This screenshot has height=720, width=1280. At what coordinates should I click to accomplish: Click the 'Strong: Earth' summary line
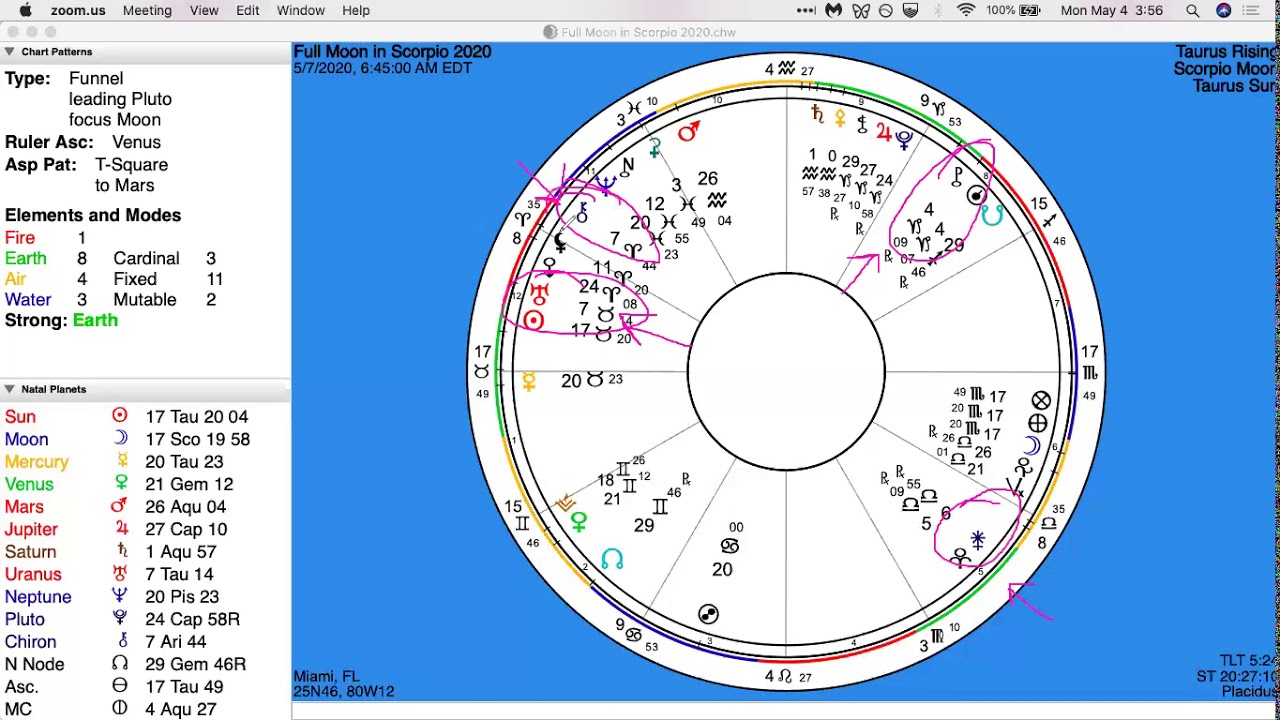coord(61,320)
